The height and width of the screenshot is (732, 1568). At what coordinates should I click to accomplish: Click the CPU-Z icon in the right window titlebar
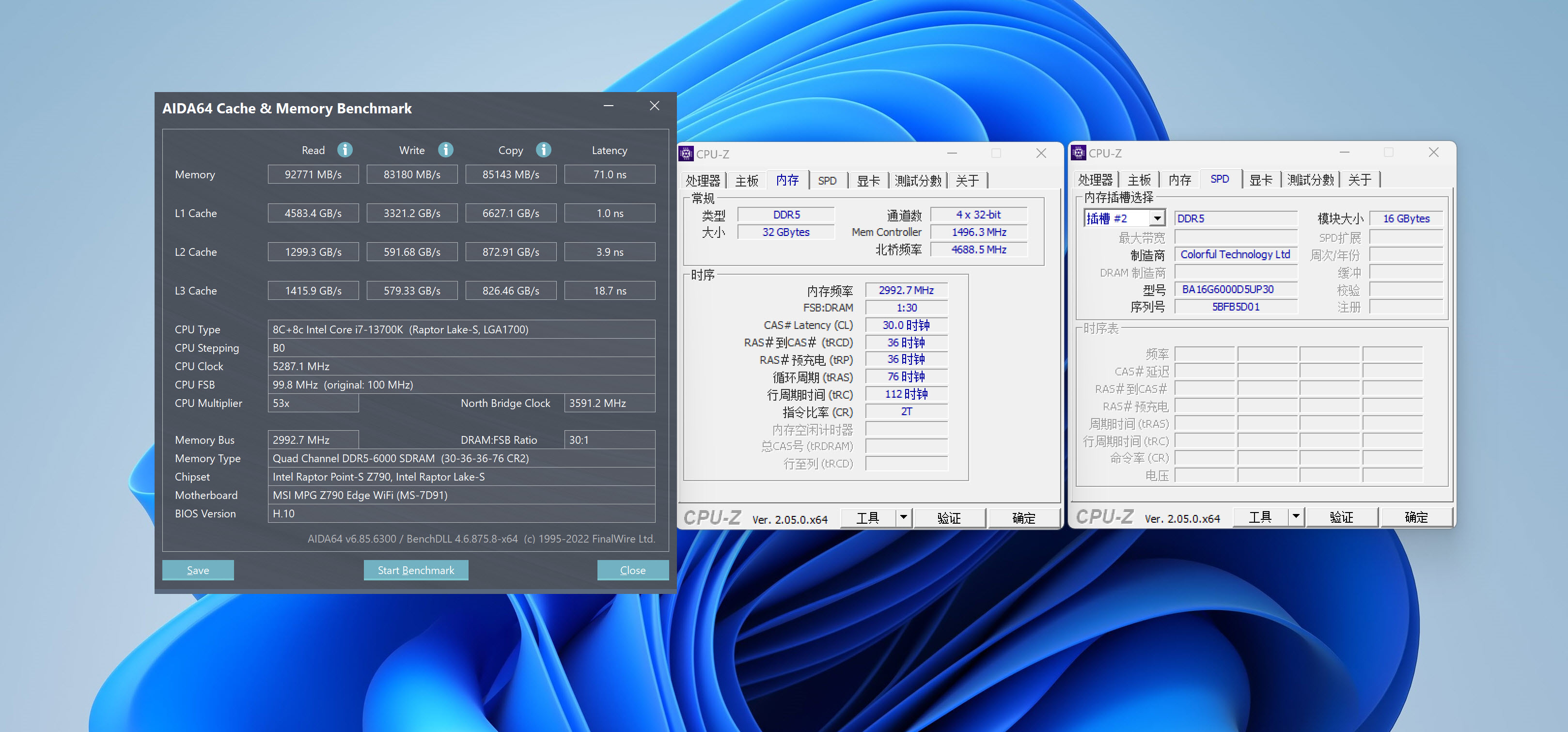pyautogui.click(x=1078, y=153)
